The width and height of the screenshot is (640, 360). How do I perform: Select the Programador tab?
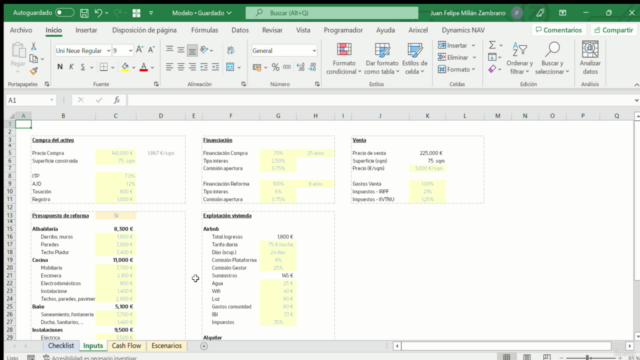click(x=343, y=30)
